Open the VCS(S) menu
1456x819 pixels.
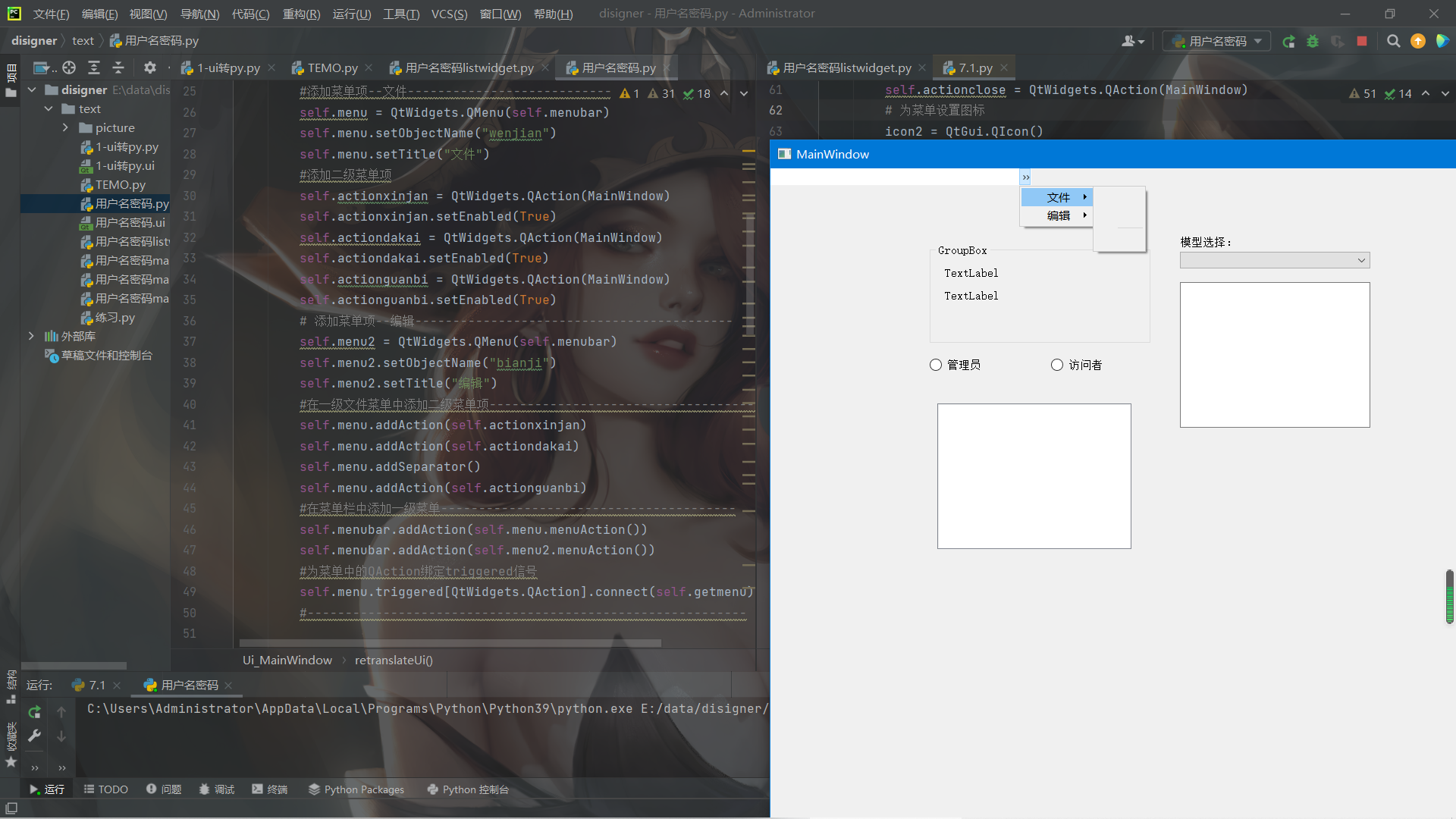click(x=449, y=14)
